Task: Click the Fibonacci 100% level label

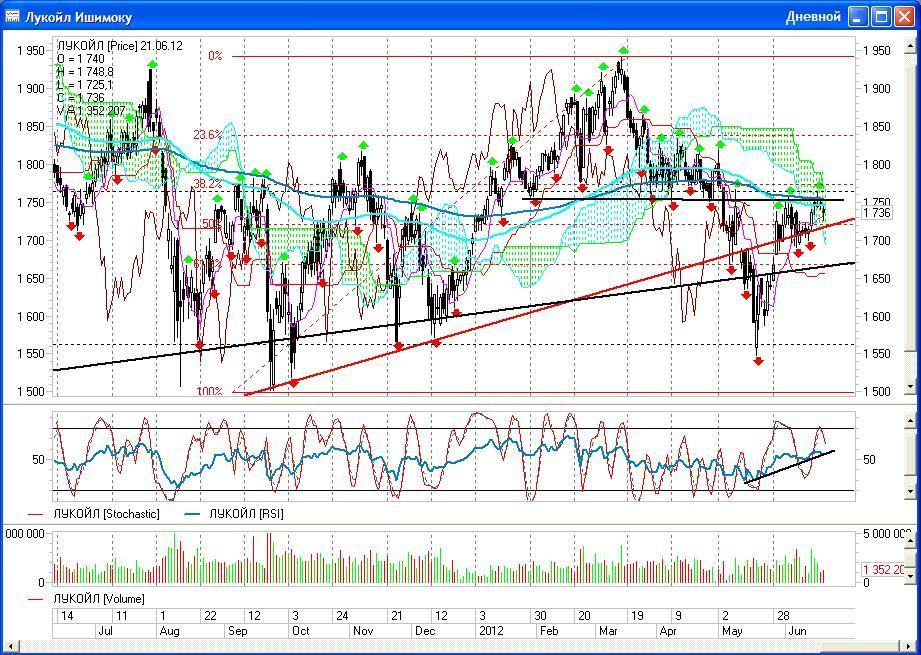Action: click(210, 391)
